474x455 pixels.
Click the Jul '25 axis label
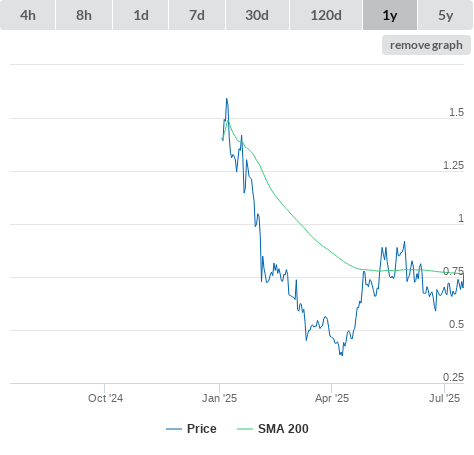pyautogui.click(x=444, y=398)
